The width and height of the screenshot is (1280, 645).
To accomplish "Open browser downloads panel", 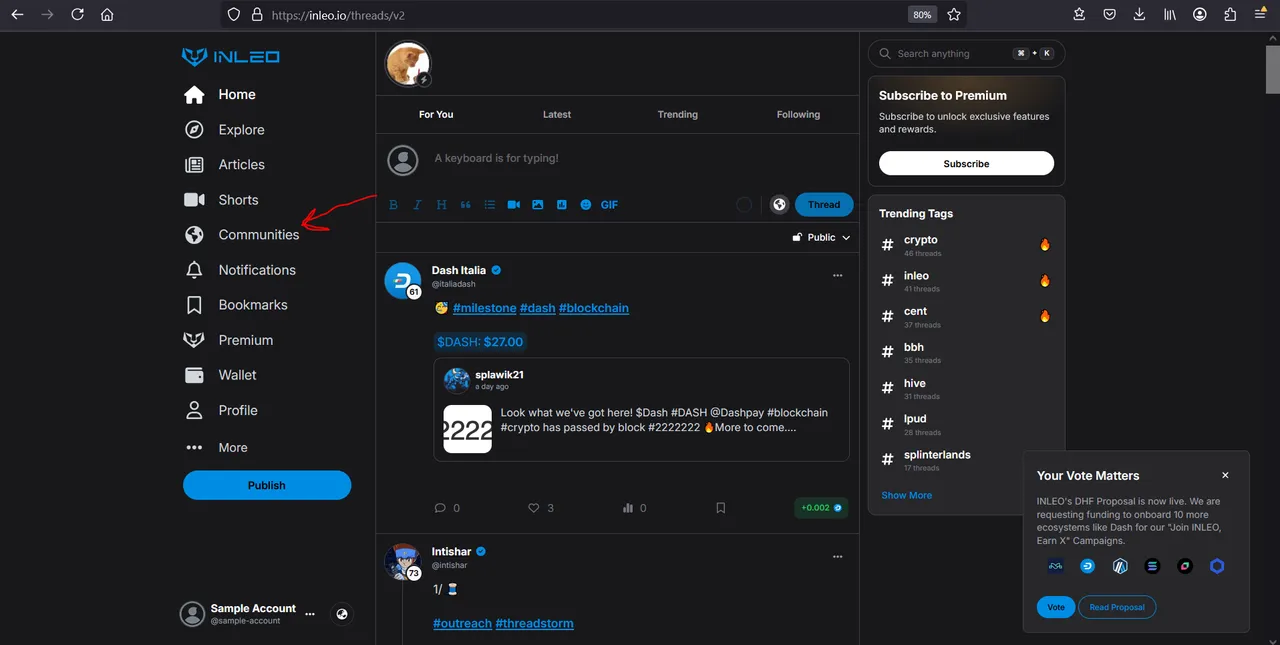I will (1140, 15).
